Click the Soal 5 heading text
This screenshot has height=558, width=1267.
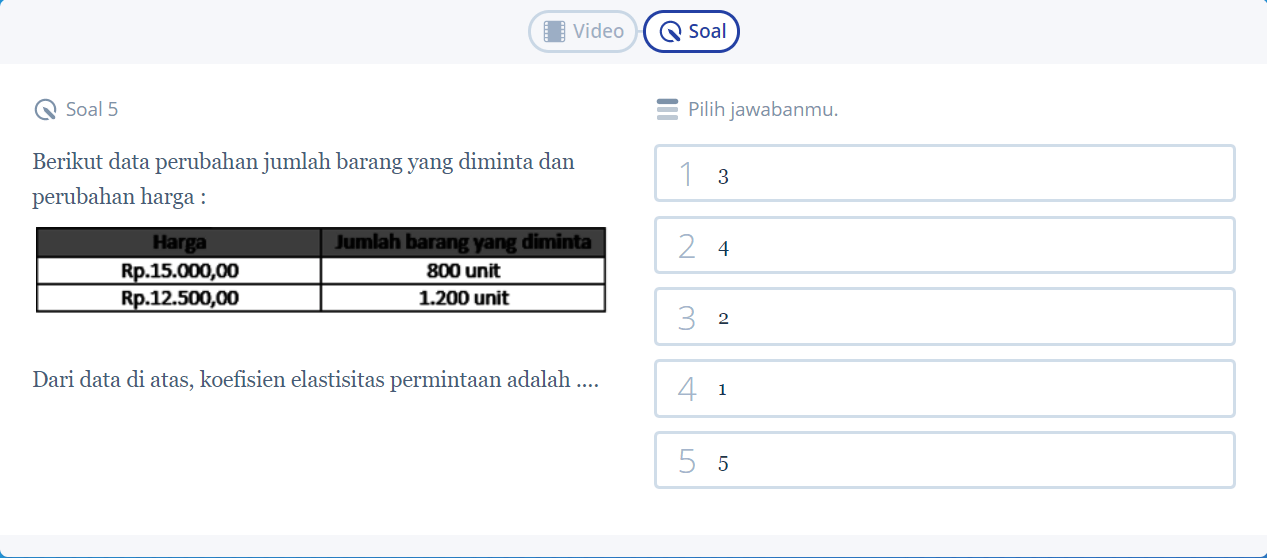point(92,110)
